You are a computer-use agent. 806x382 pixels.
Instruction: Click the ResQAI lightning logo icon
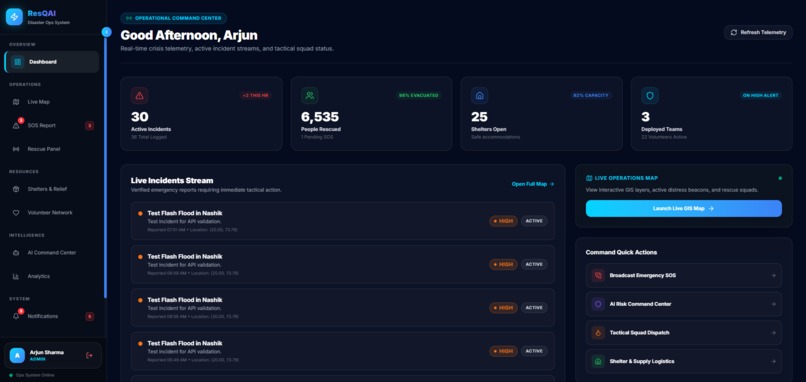14,17
